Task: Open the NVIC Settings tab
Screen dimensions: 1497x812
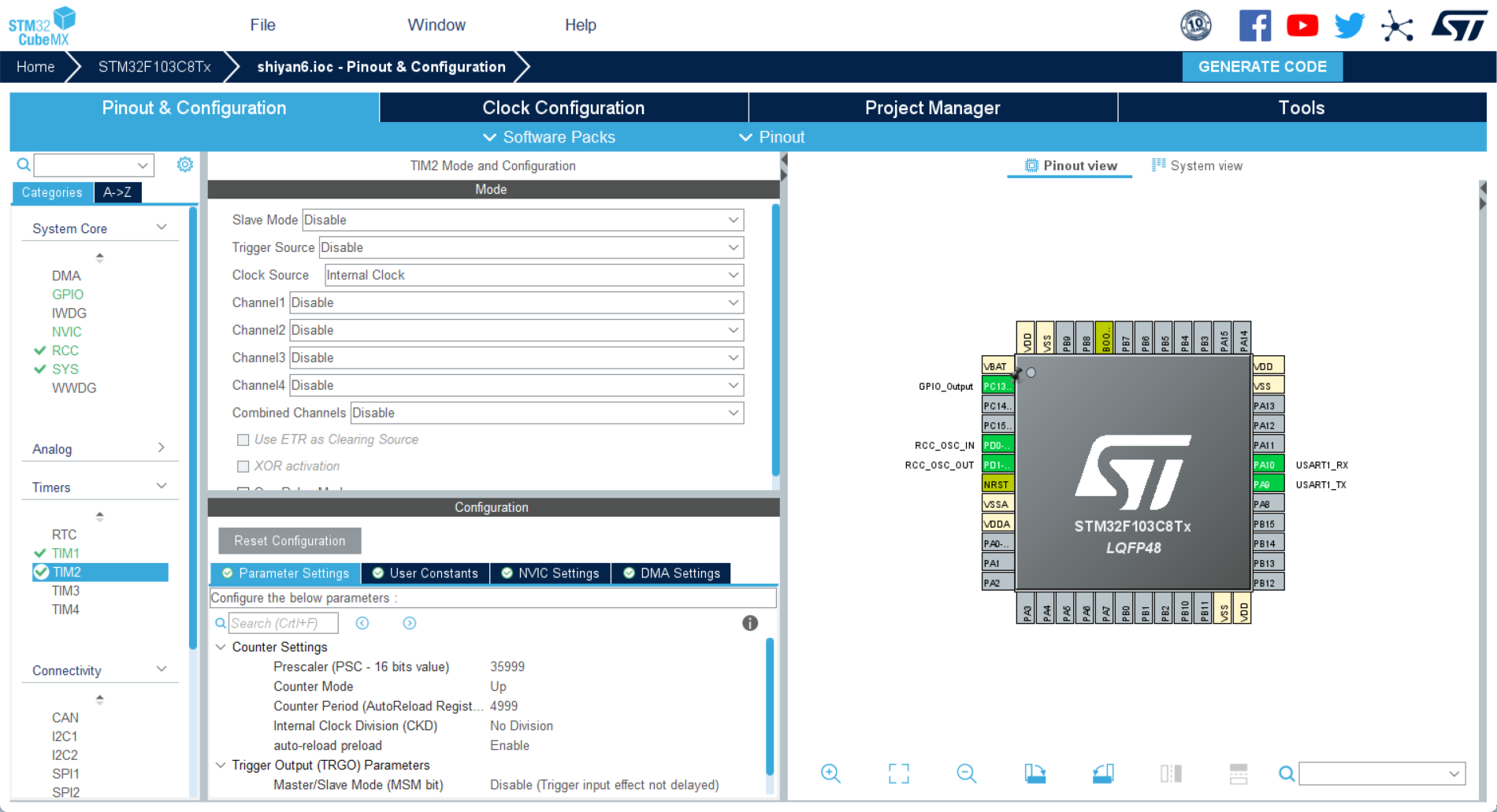Action: pyautogui.click(x=550, y=573)
